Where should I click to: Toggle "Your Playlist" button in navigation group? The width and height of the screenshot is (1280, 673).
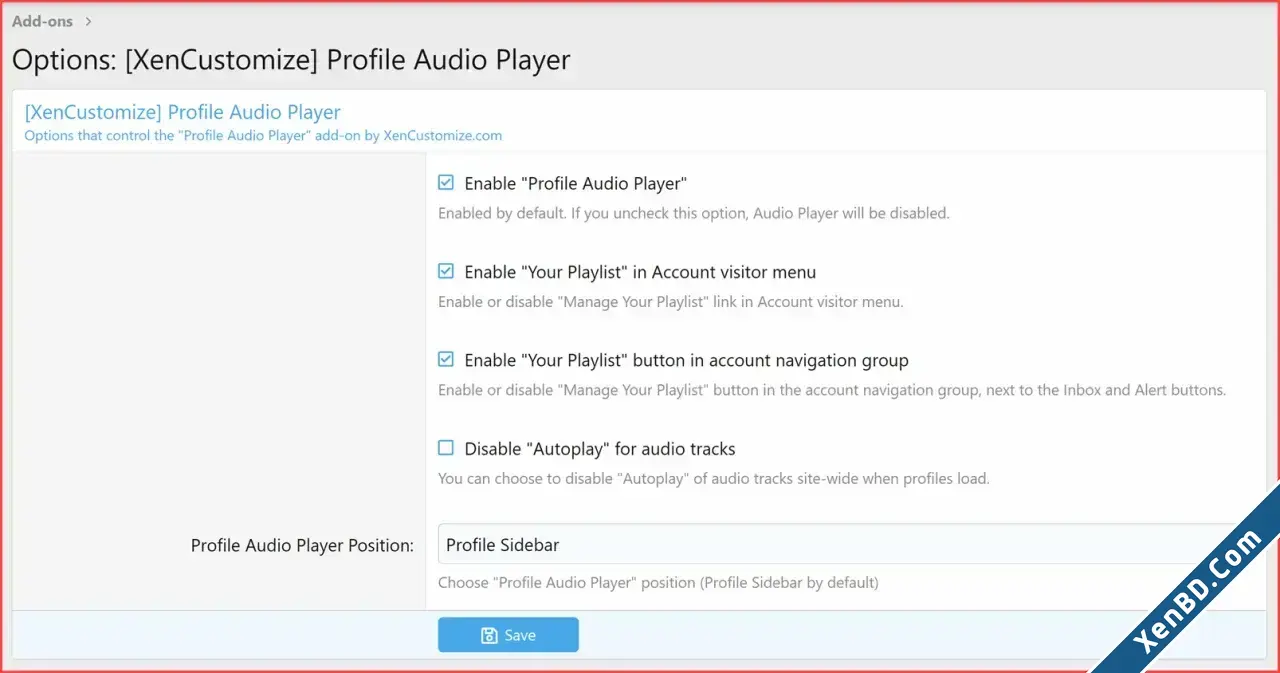coord(446,360)
